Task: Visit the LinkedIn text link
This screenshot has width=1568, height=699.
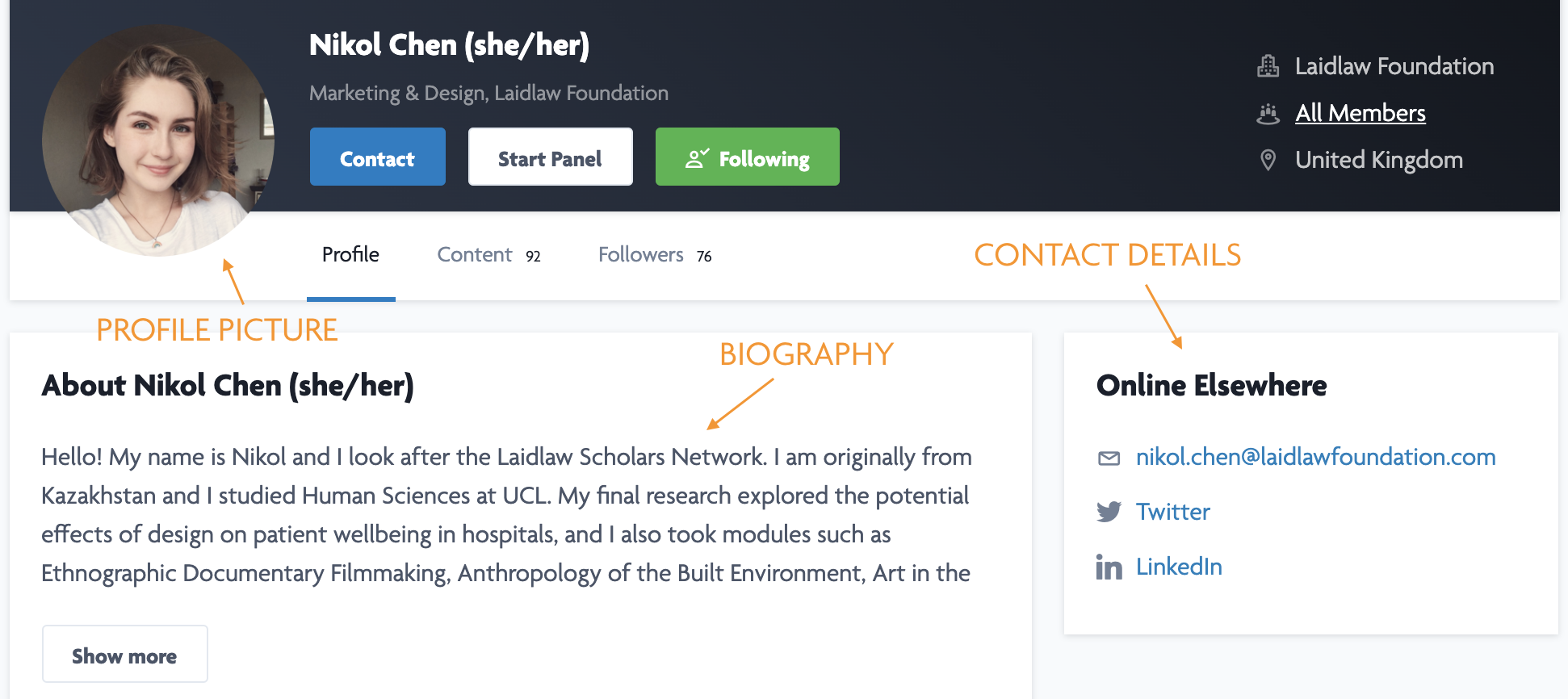Action: 1179,567
